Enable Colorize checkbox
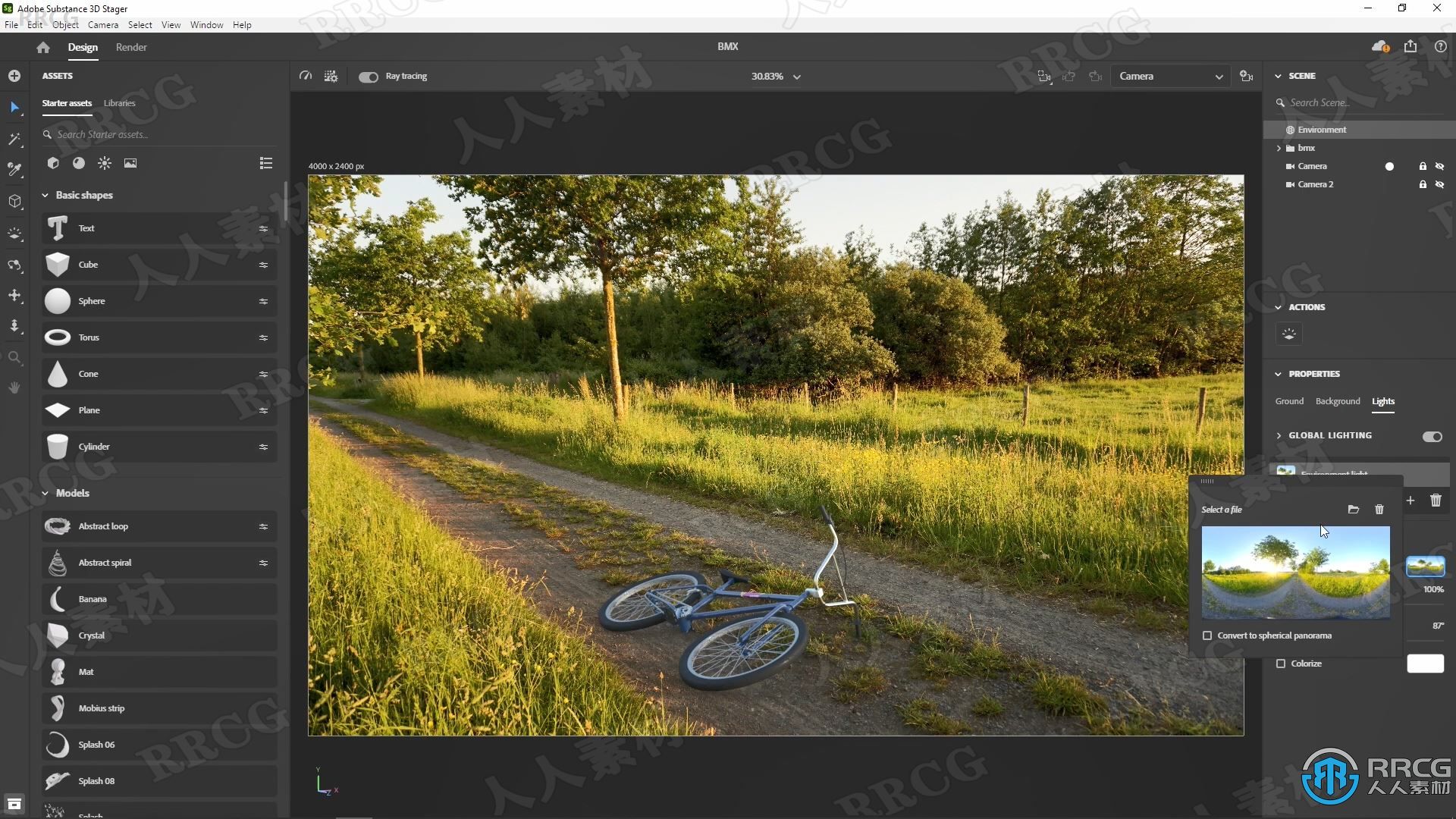Screen dimensions: 1456x819 pyautogui.click(x=1281, y=663)
